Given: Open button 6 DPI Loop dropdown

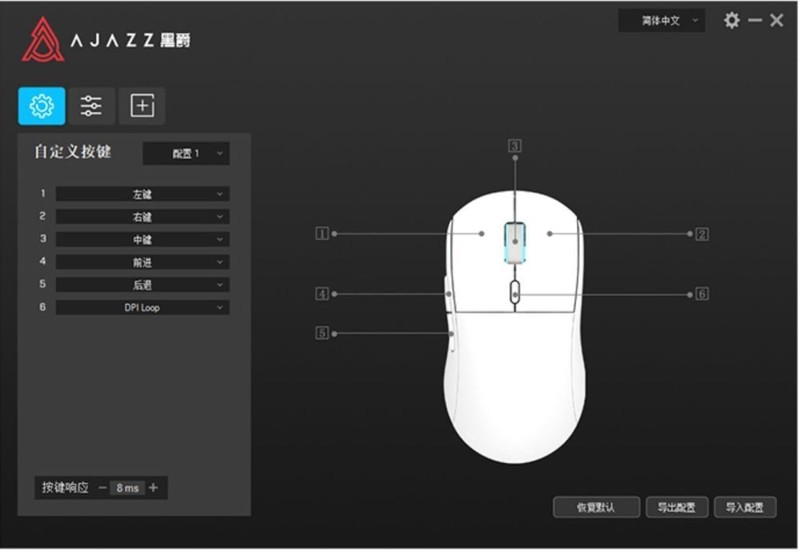Looking at the screenshot, I should [x=142, y=308].
